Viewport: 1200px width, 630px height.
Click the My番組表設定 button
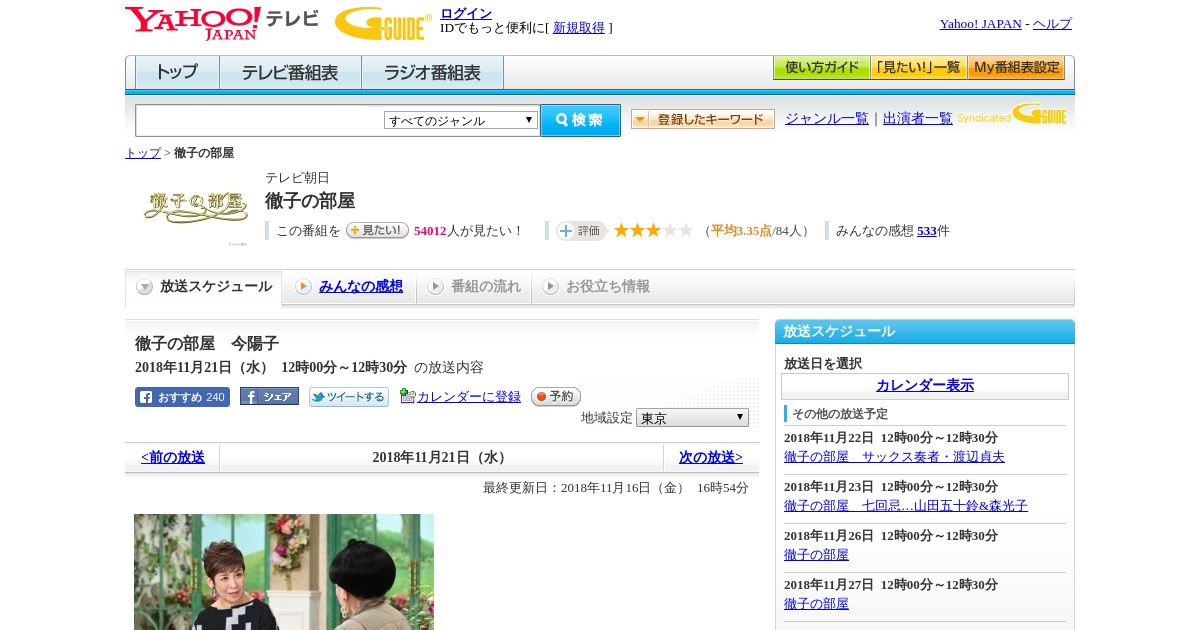(1016, 68)
